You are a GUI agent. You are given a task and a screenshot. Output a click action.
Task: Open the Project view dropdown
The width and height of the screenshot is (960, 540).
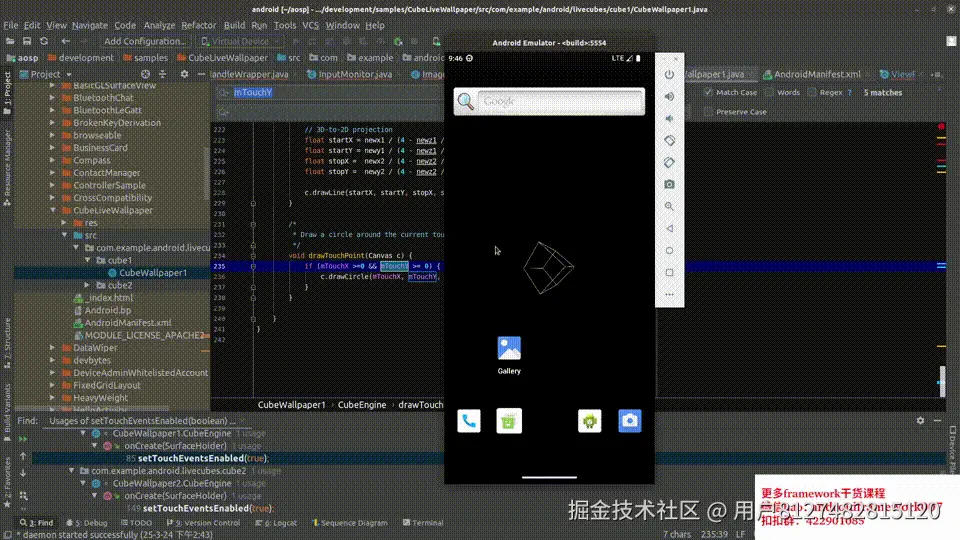pyautogui.click(x=46, y=74)
